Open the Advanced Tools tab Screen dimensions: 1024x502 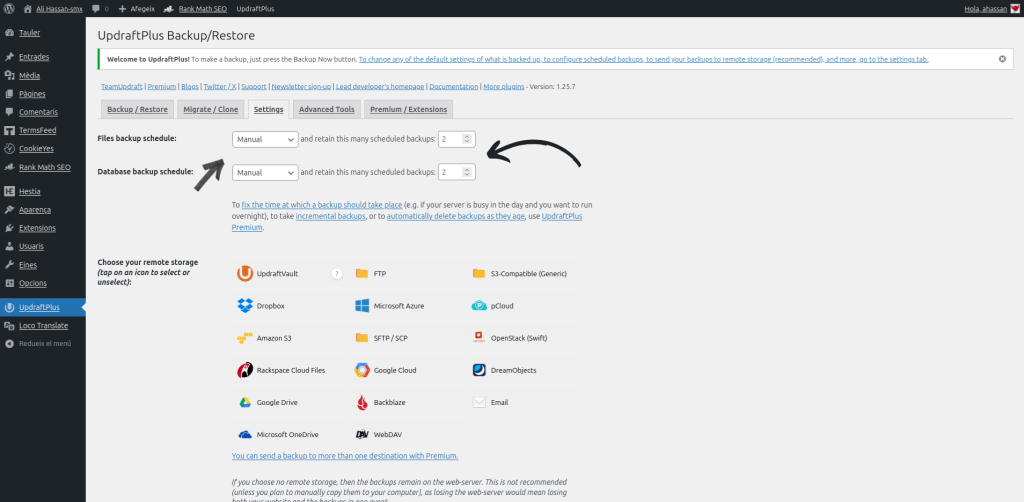tap(326, 109)
